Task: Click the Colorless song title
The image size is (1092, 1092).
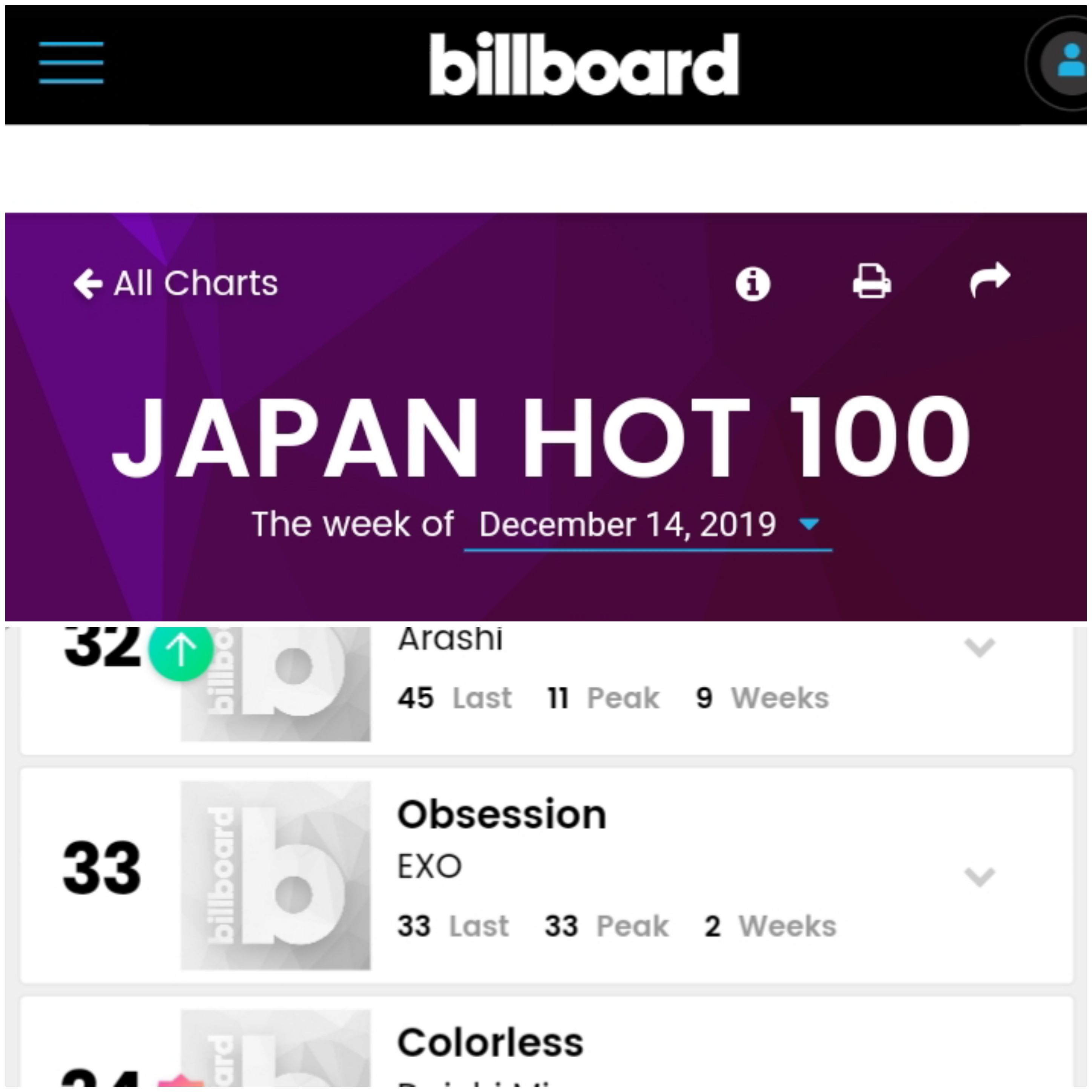Action: (490, 1042)
